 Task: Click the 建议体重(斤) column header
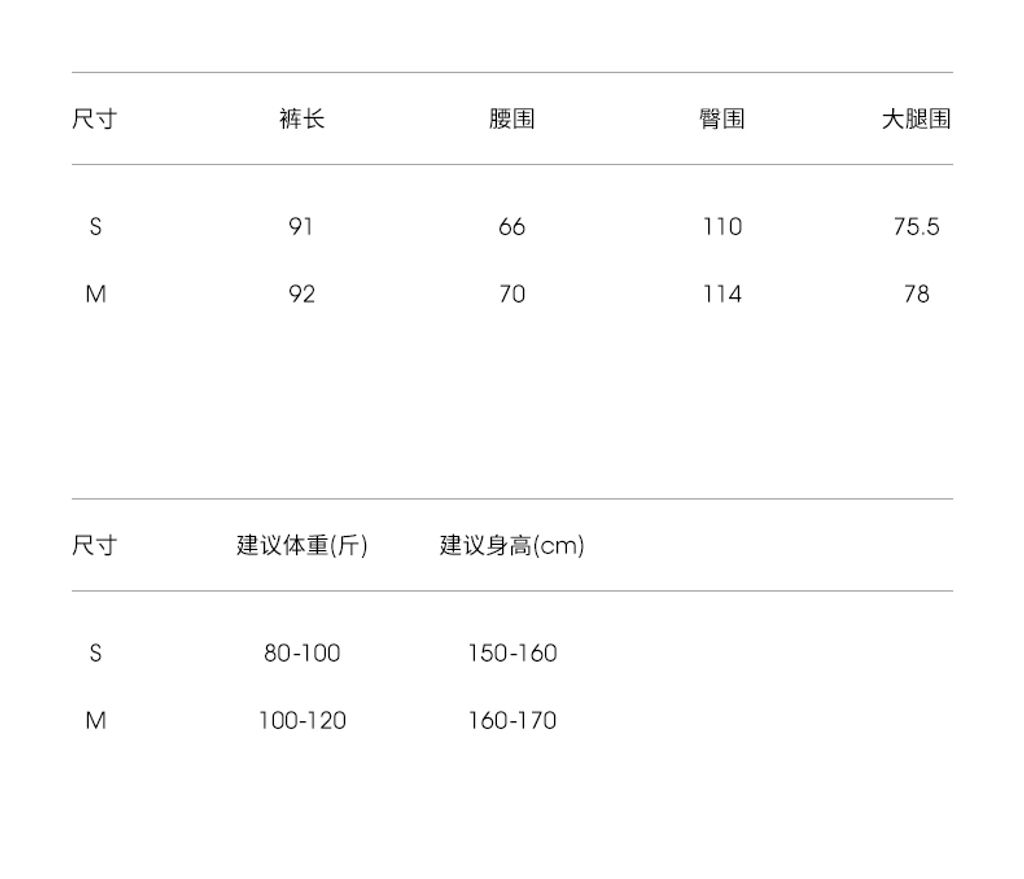pyautogui.click(x=302, y=545)
